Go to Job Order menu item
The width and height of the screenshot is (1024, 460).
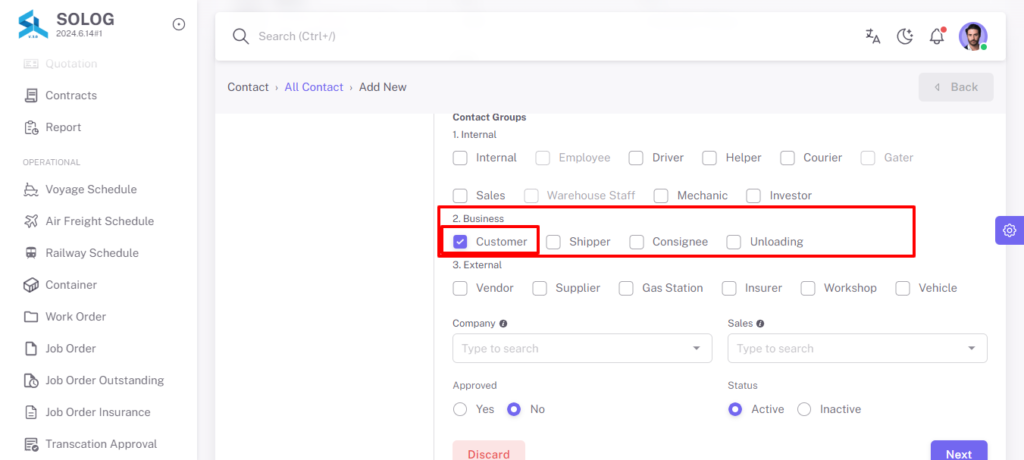(x=71, y=348)
